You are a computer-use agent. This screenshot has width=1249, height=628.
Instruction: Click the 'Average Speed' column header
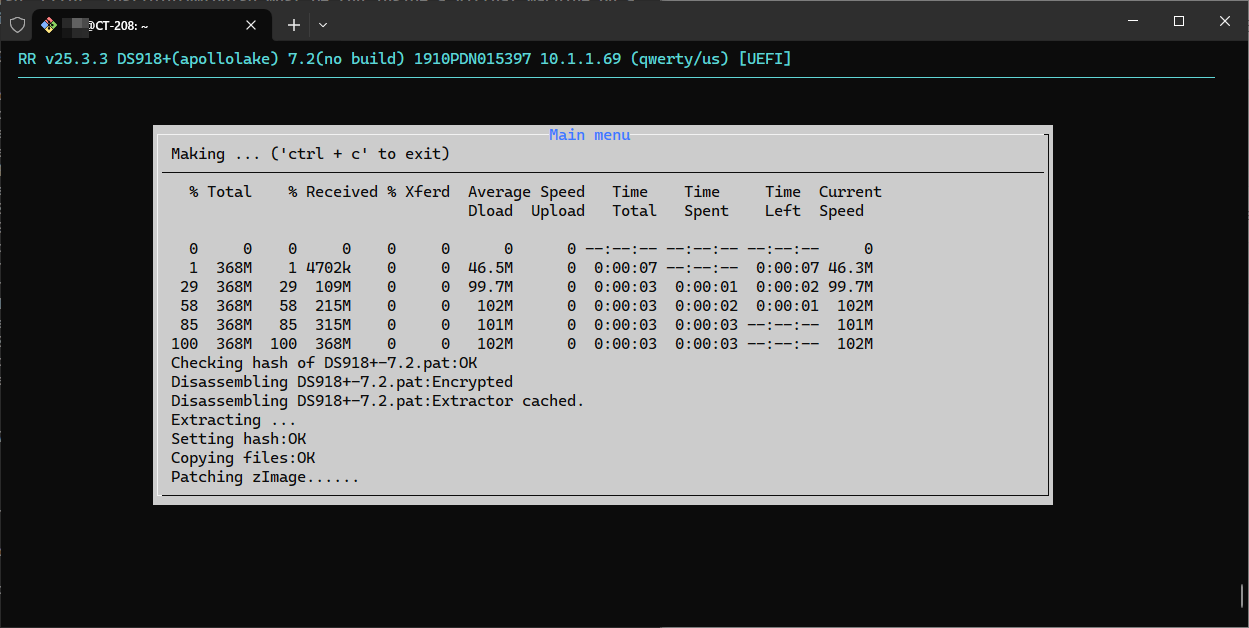point(526,192)
